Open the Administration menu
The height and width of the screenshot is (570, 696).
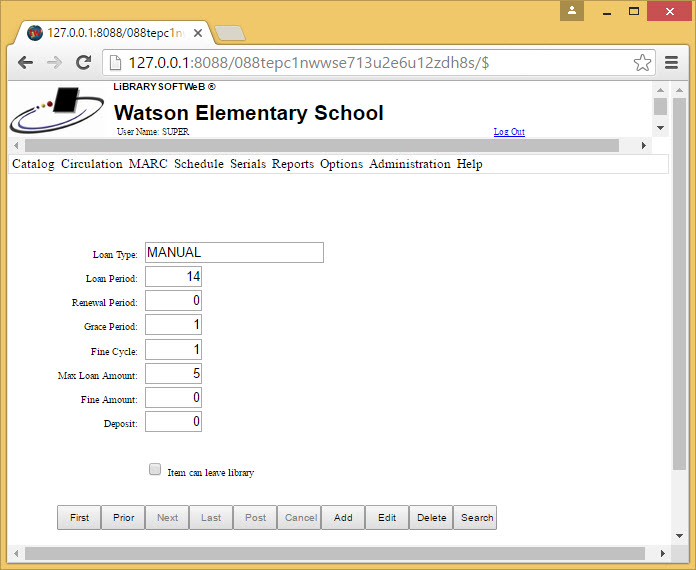409,164
